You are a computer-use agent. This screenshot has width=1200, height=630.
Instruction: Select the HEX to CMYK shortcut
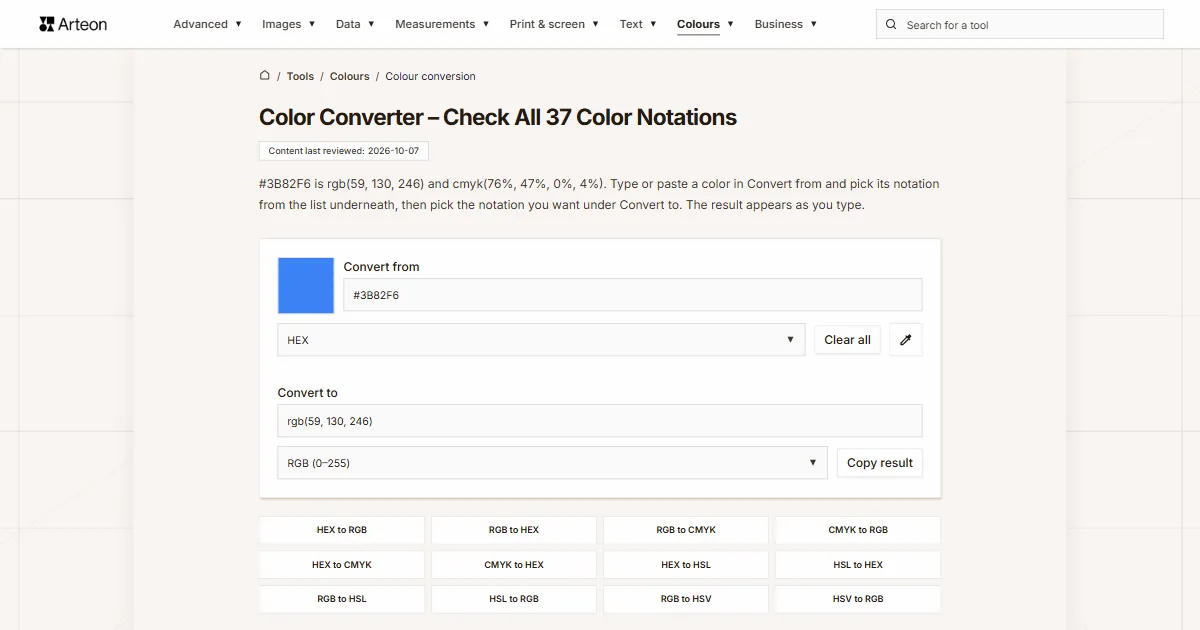342,565
